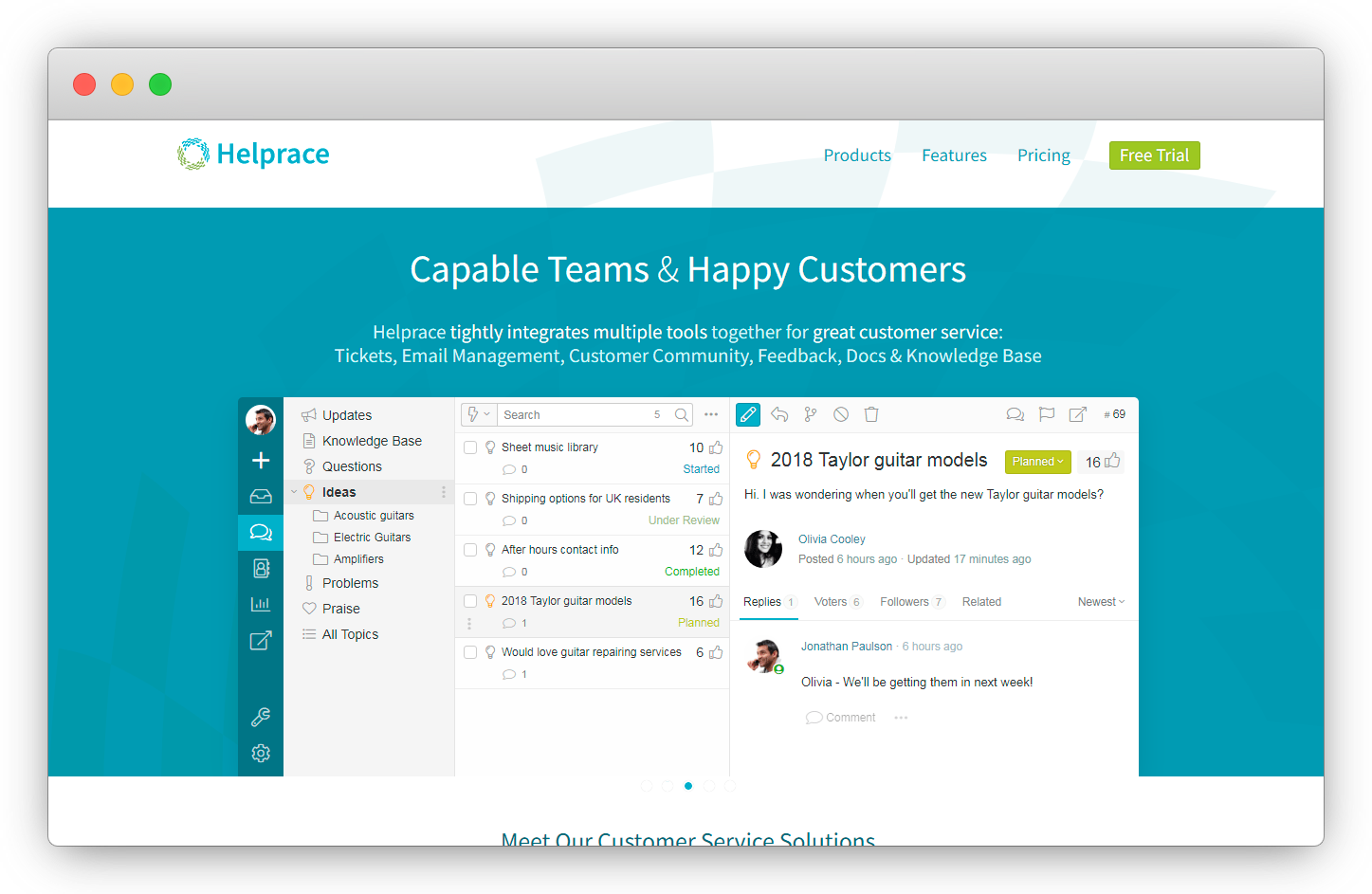Switch to the Replies tab
1372x894 pixels.
click(769, 602)
